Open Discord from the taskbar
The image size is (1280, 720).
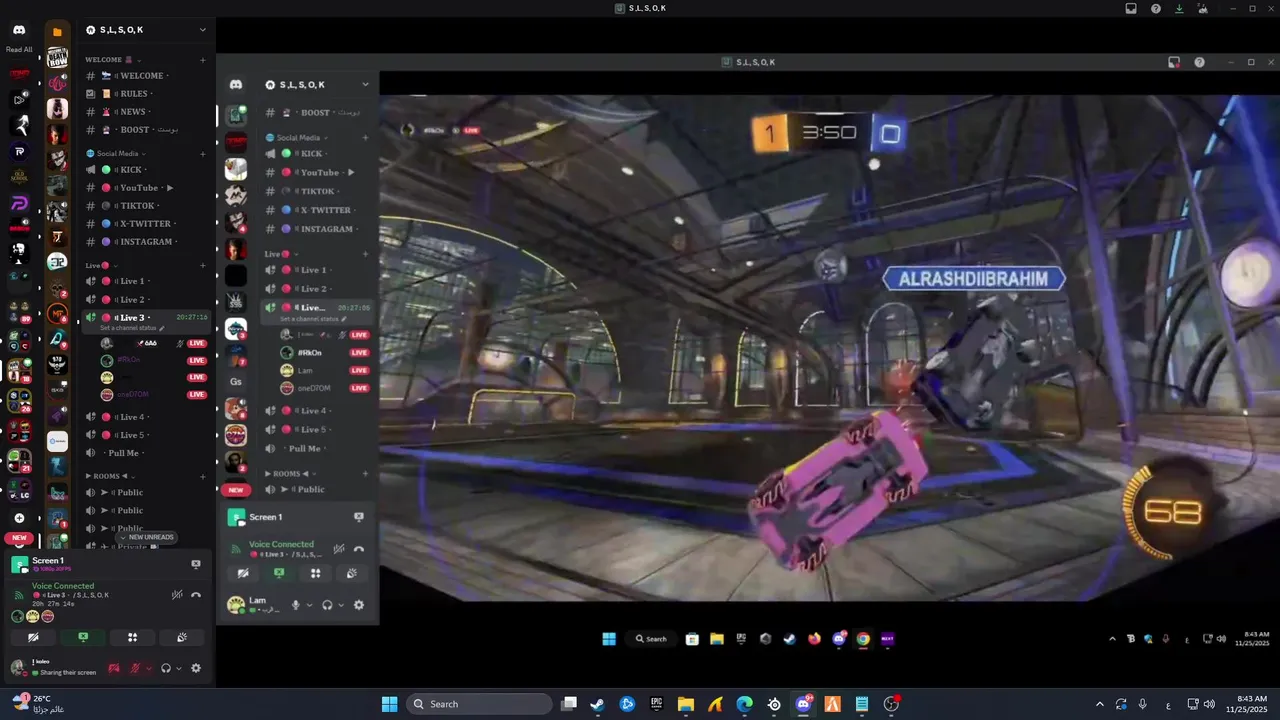(x=803, y=704)
